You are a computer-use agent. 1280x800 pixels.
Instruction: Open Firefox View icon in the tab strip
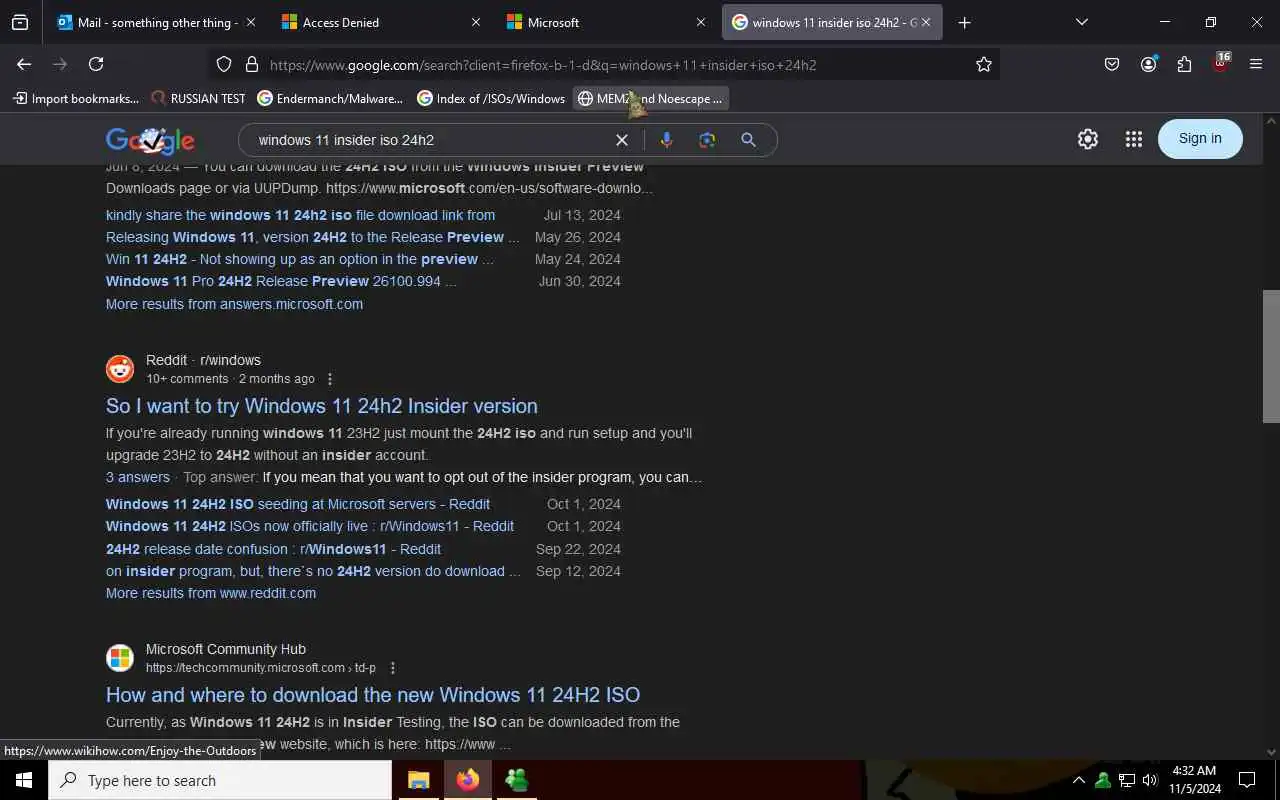pyautogui.click(x=20, y=22)
